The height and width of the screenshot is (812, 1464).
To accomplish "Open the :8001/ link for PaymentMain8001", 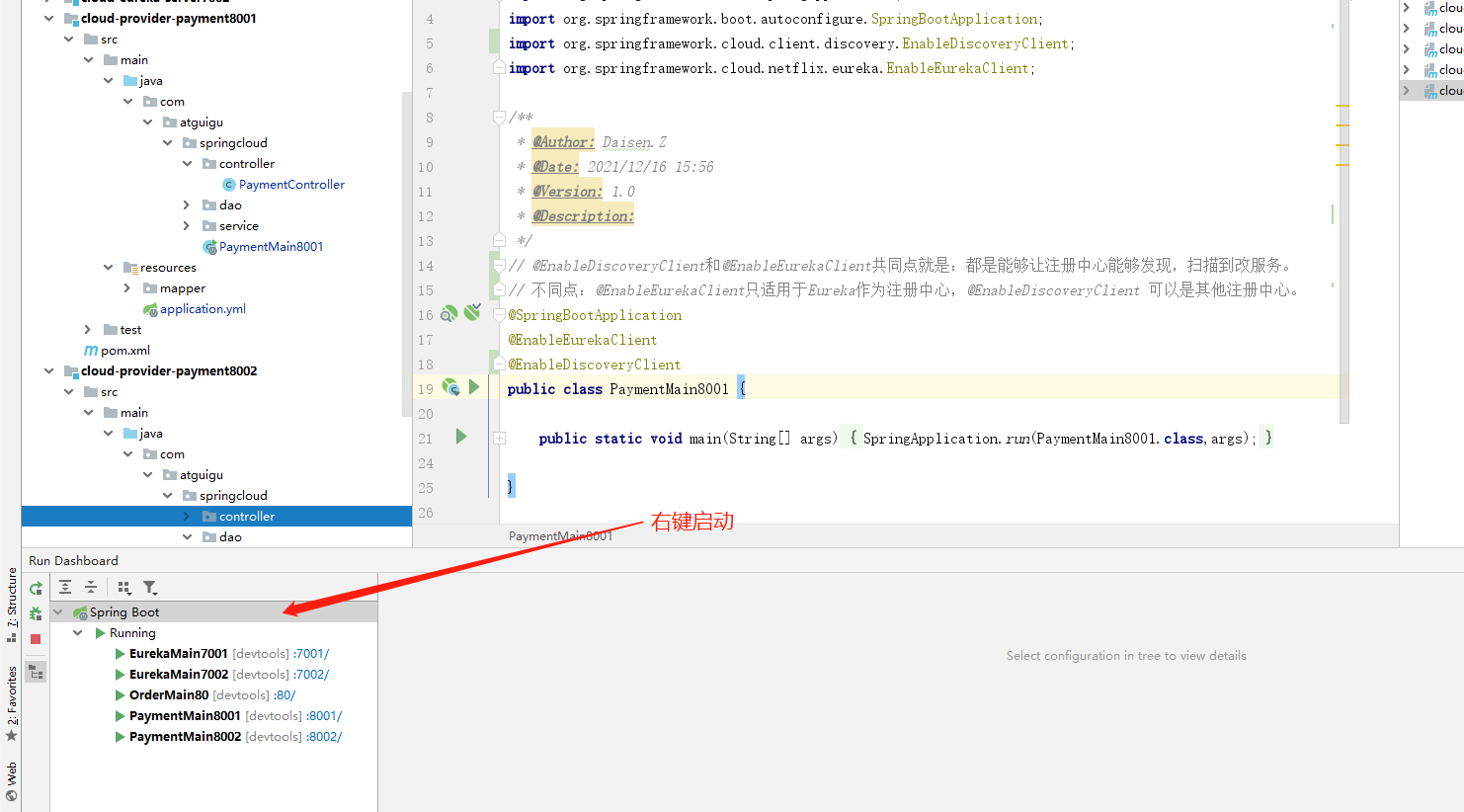I will (324, 716).
